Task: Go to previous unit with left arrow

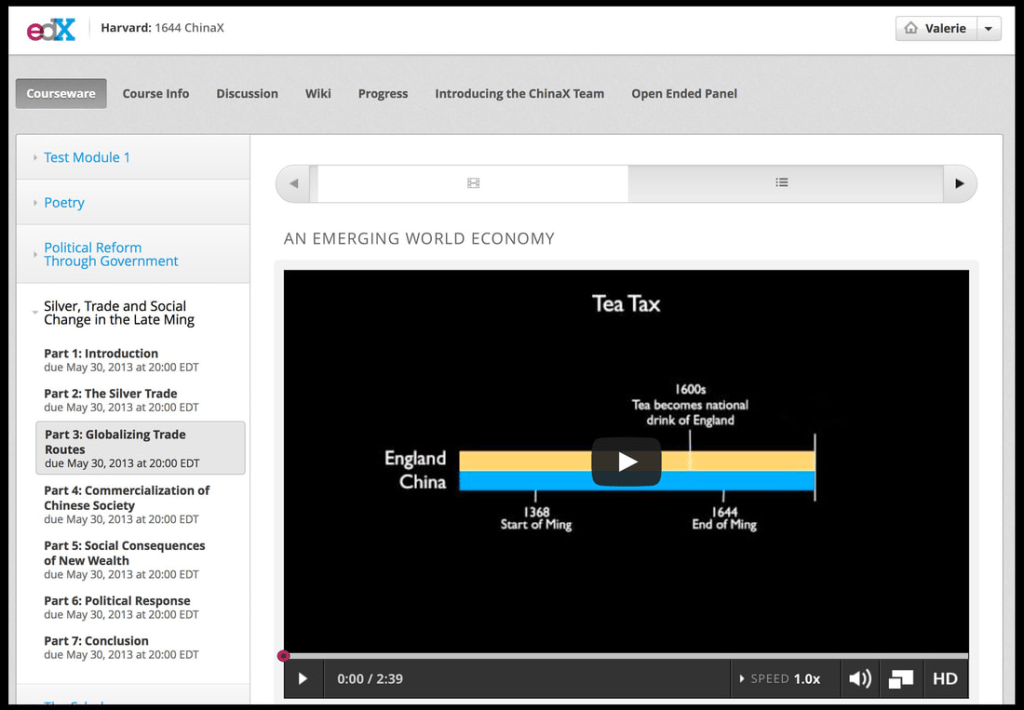Action: tap(293, 184)
